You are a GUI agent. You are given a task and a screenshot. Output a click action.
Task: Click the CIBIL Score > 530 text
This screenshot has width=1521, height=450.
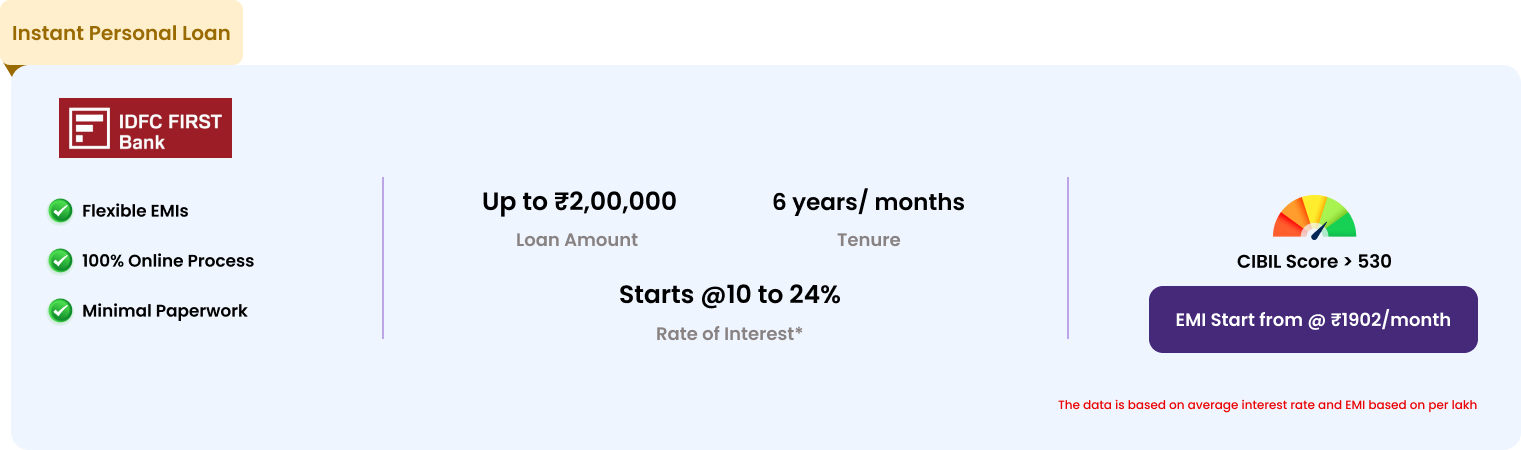click(1314, 262)
